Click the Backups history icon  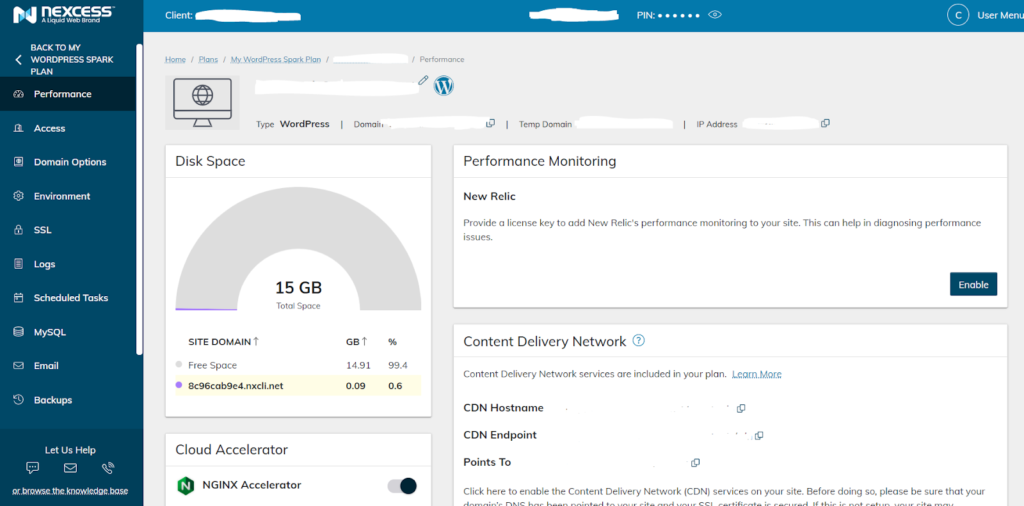click(x=18, y=400)
